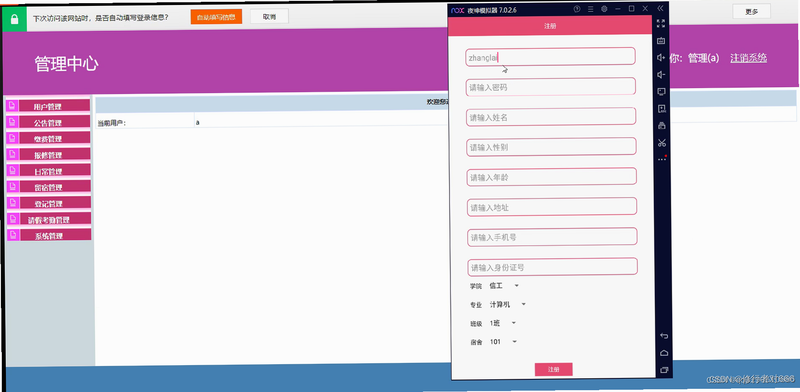The image size is (800, 392).
Task: Click the green lock icon in browser bar
Action: point(14,19)
